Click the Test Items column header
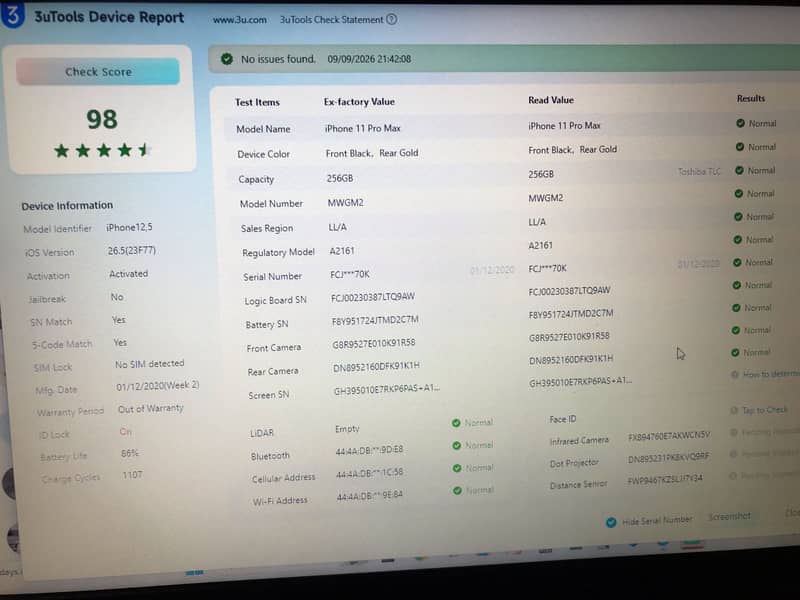 coord(257,102)
